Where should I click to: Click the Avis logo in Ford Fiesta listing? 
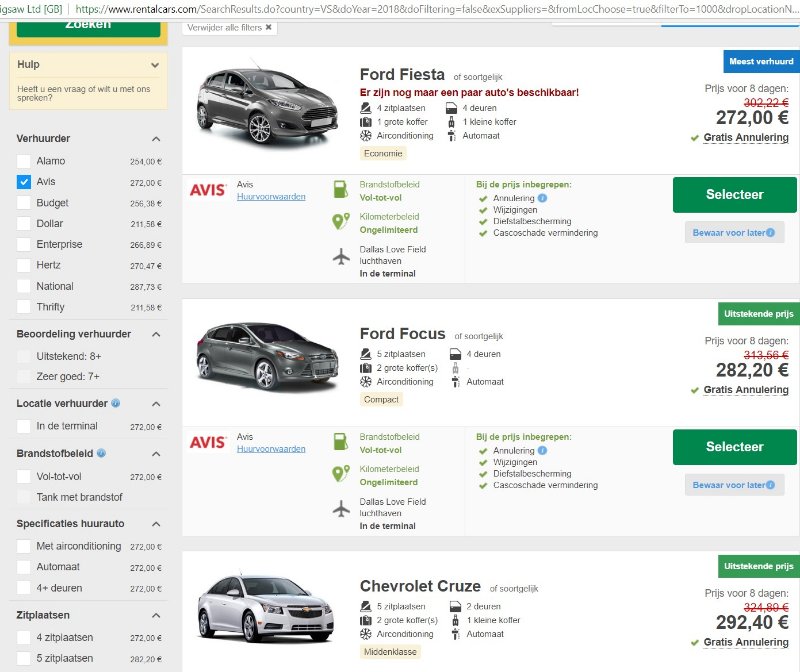tap(207, 190)
